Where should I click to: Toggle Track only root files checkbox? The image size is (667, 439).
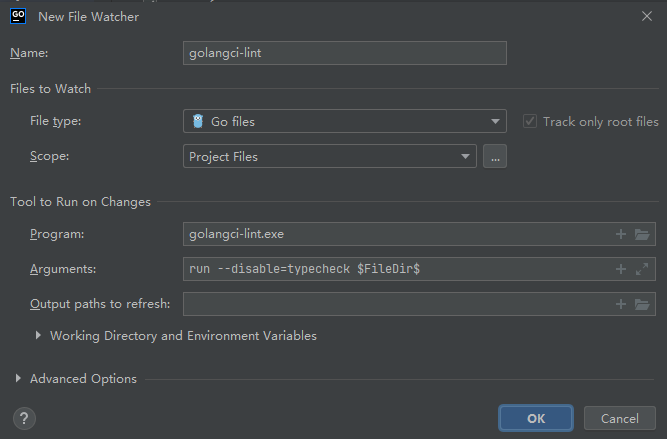(530, 121)
